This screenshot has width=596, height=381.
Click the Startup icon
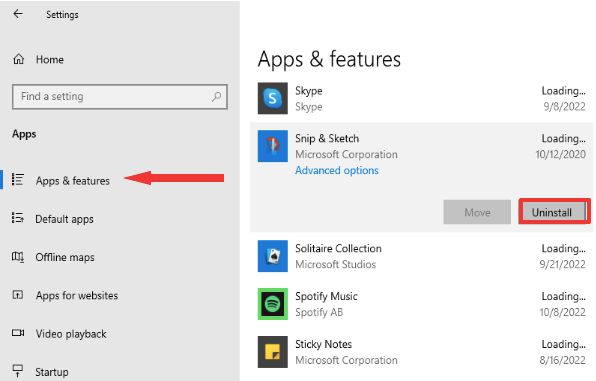click(18, 370)
